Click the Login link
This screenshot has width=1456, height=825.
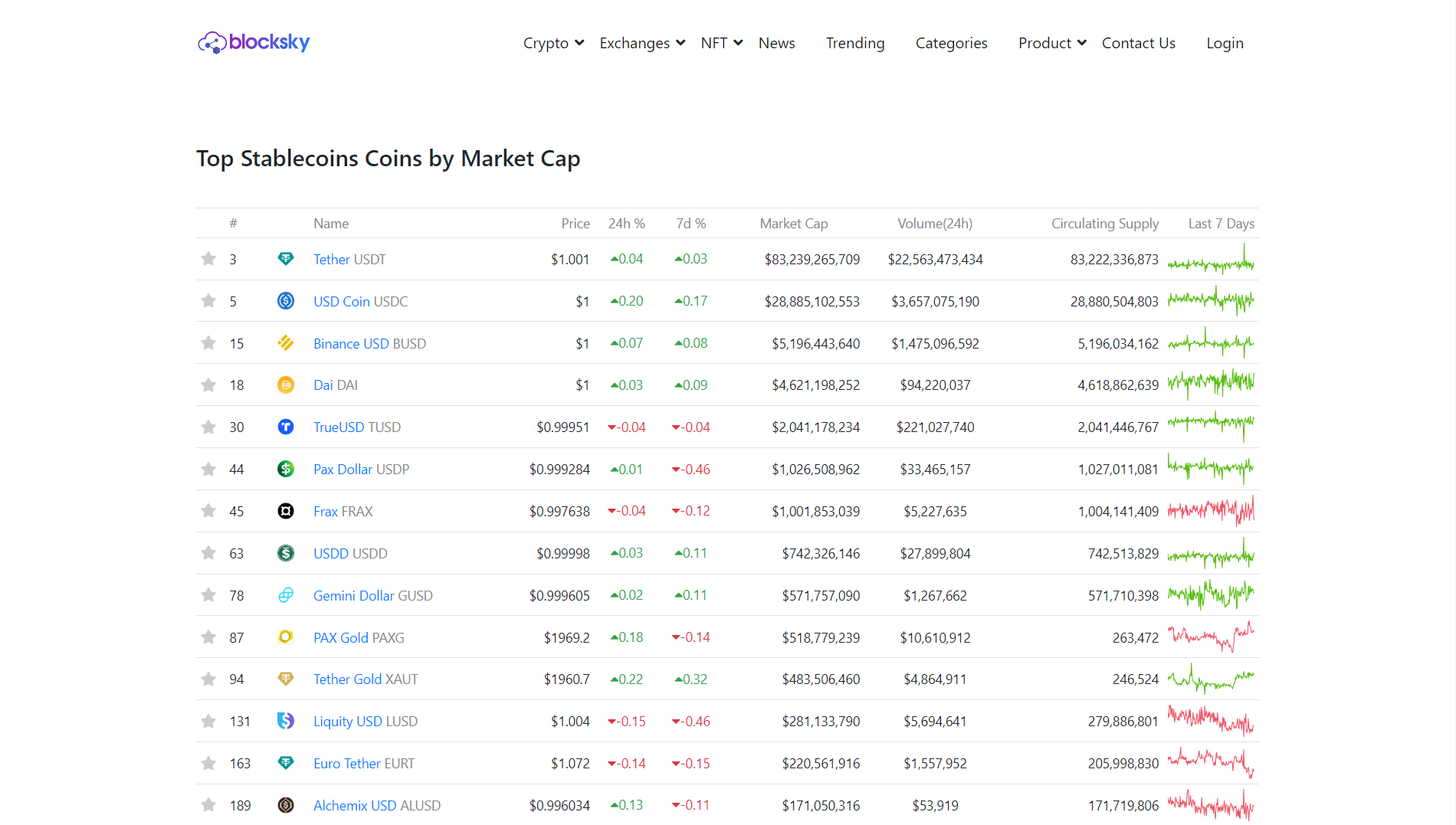(1225, 43)
